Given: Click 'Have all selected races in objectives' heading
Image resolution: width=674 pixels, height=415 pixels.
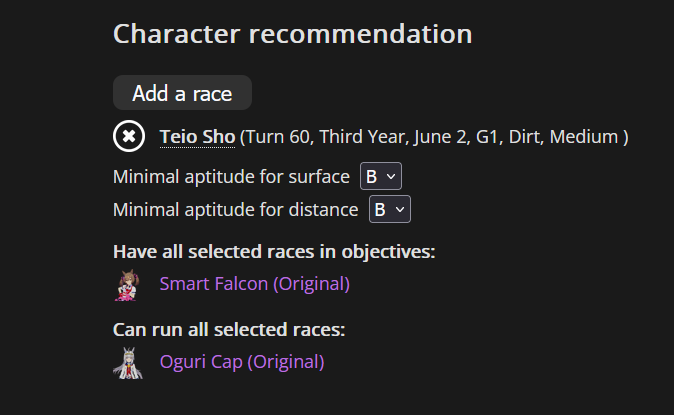Looking at the screenshot, I should (273, 251).
